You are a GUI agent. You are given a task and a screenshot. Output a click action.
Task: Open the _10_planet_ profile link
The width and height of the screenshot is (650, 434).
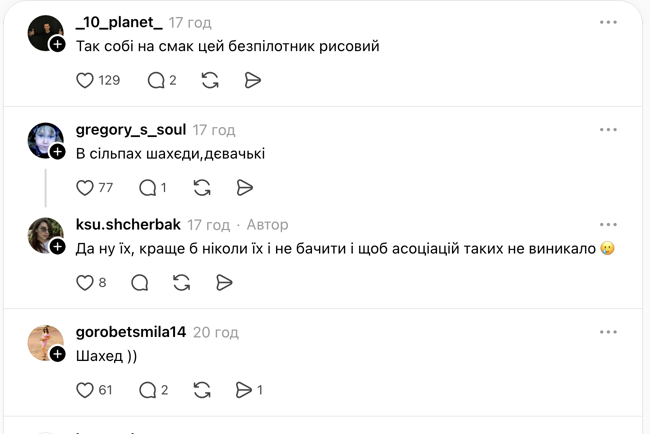click(118, 22)
